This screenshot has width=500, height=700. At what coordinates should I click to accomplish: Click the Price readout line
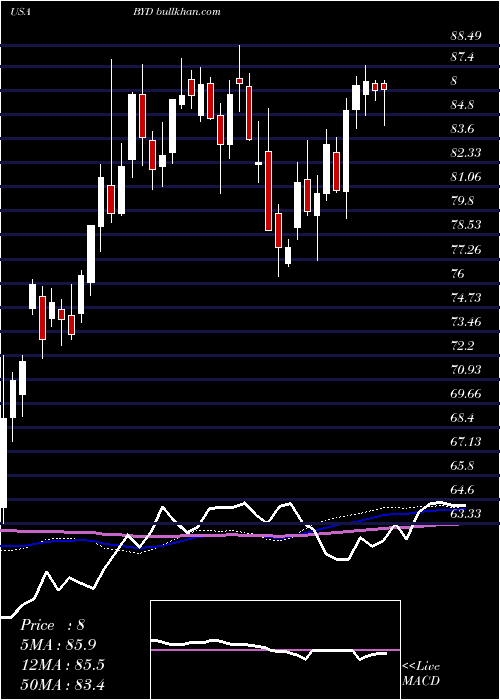tap(52, 625)
